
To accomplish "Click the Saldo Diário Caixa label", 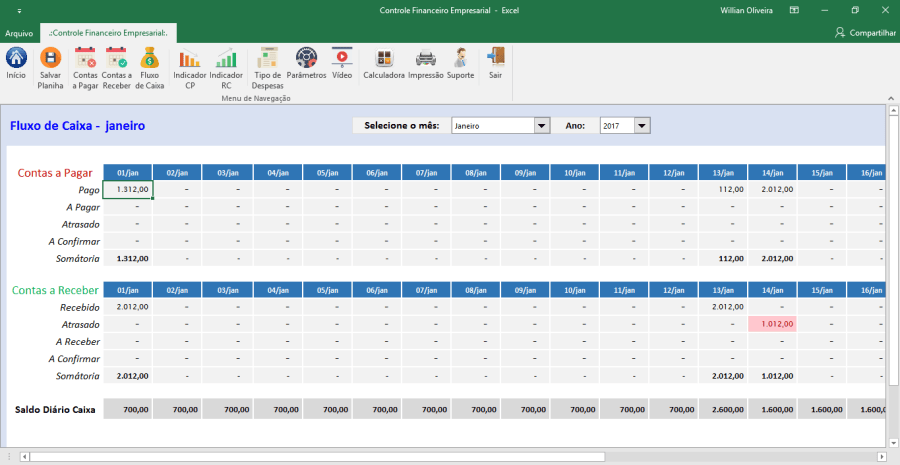I will click(55, 410).
